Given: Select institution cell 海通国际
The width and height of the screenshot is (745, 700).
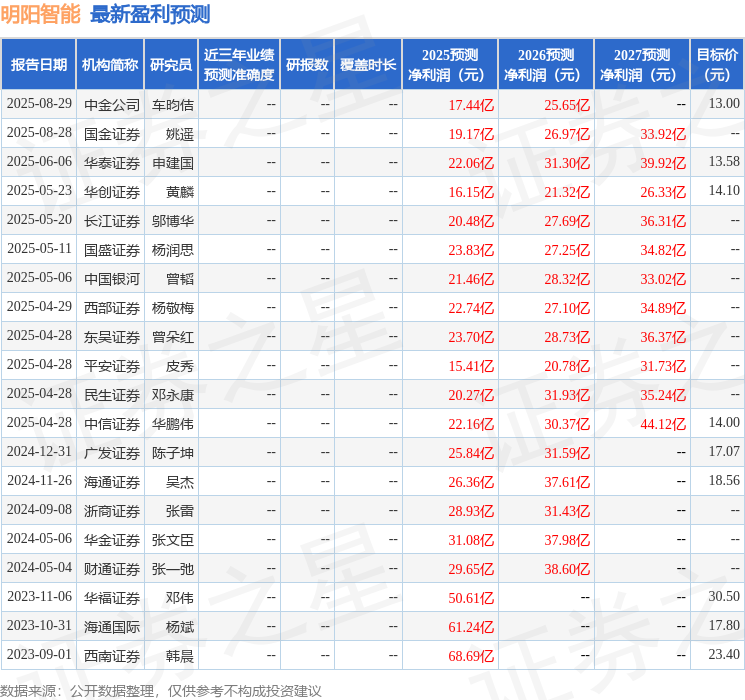Looking at the screenshot, I should pos(112,627).
